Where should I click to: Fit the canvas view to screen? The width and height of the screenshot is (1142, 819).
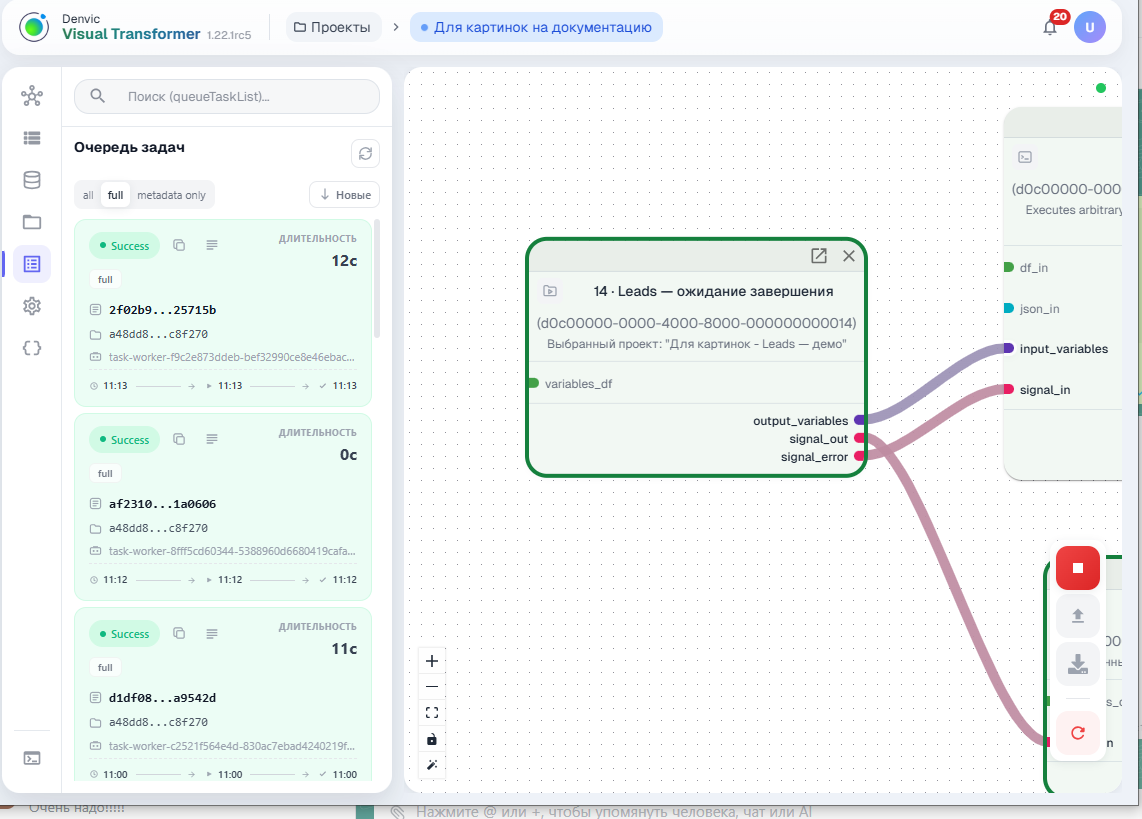tap(432, 713)
